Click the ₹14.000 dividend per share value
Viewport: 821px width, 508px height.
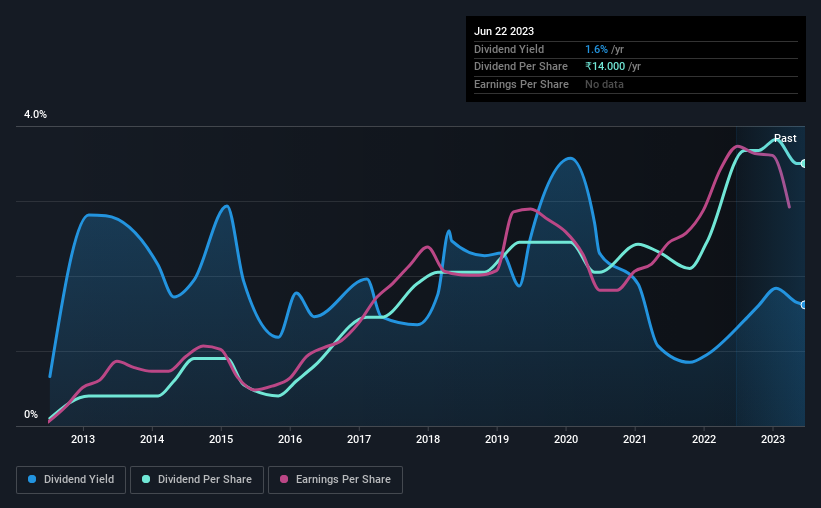[x=605, y=67]
